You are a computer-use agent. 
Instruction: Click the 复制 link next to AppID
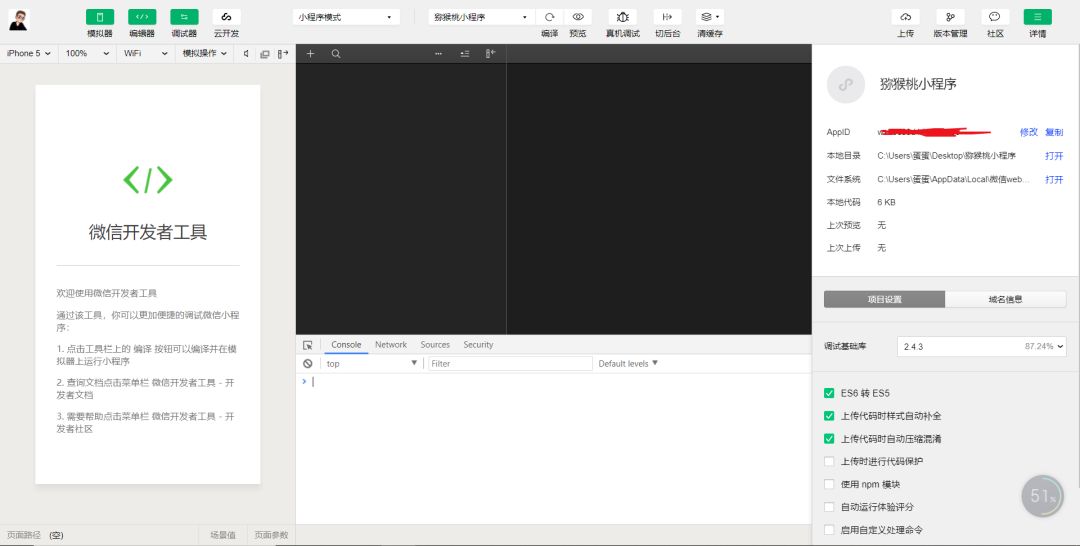[x=1054, y=132]
